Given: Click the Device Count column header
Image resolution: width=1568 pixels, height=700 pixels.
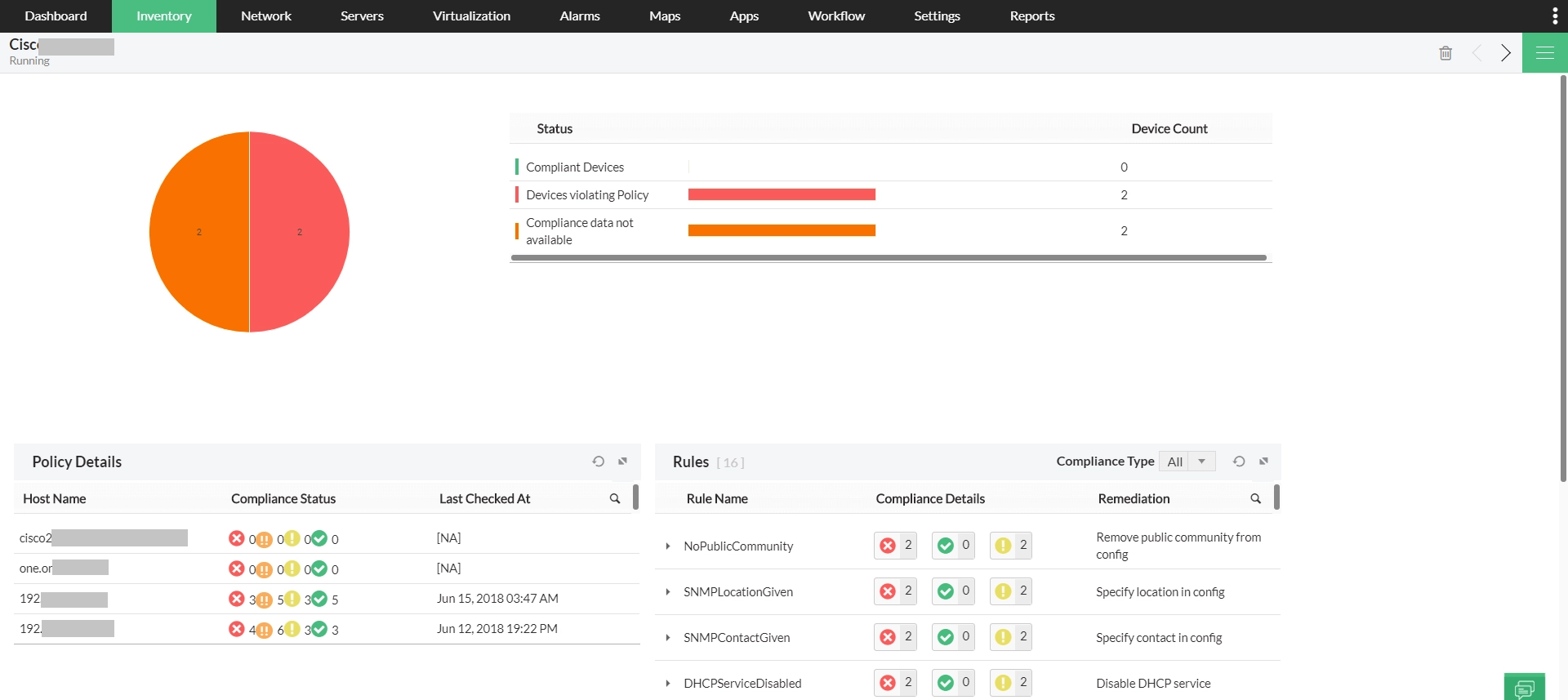Looking at the screenshot, I should tap(1169, 129).
